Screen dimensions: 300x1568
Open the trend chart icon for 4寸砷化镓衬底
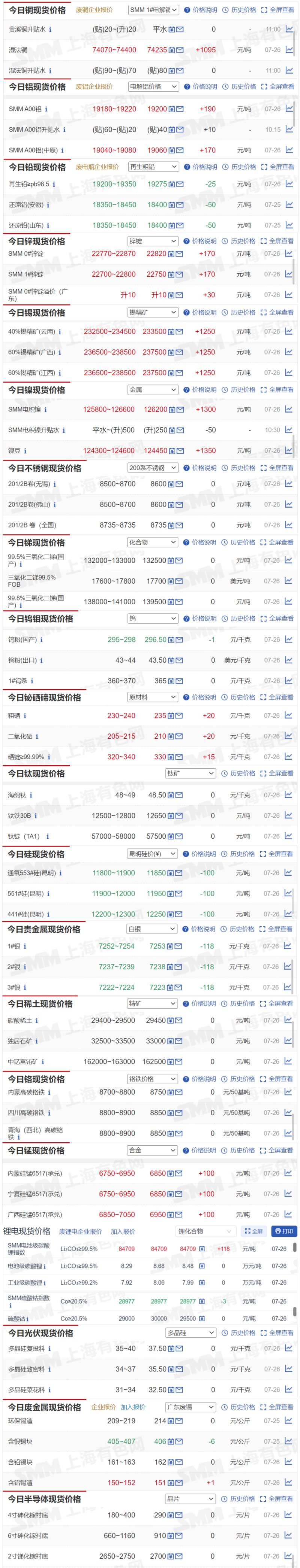(288, 1515)
